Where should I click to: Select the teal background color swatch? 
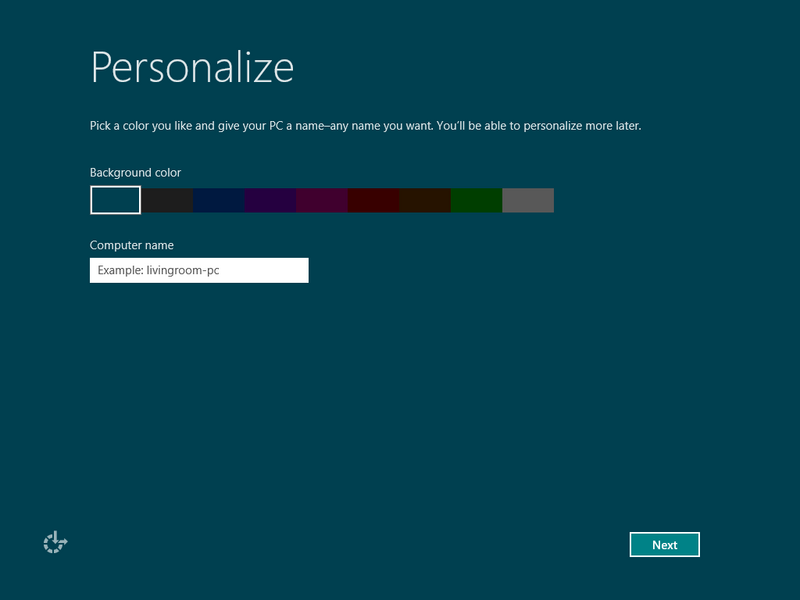tap(115, 200)
